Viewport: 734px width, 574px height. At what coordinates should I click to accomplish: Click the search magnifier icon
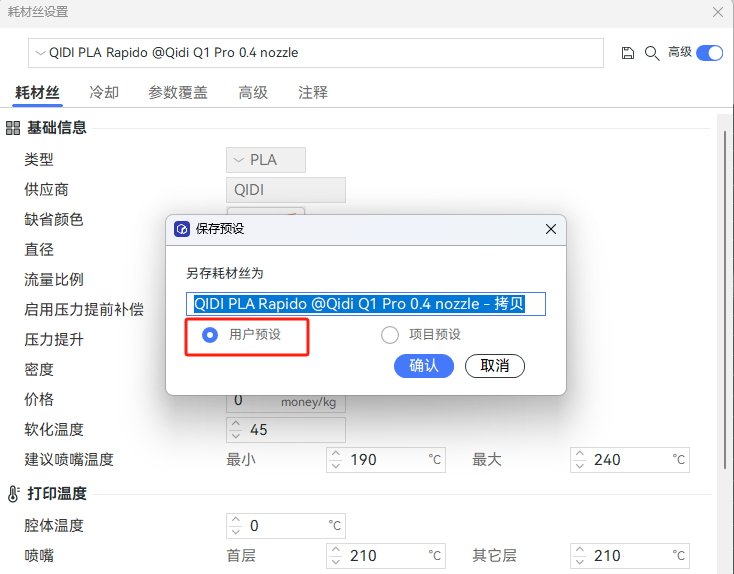pos(651,53)
